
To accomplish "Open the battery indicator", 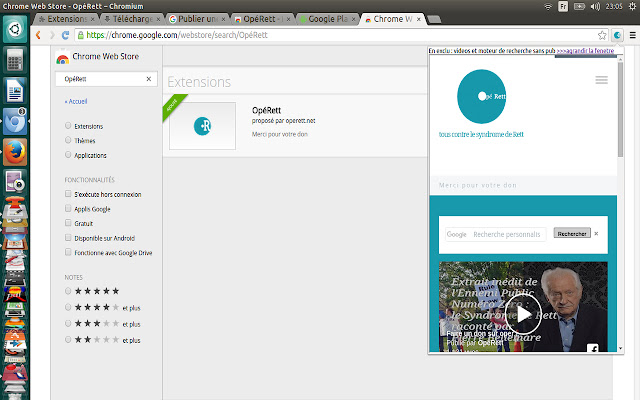I will point(579,7).
